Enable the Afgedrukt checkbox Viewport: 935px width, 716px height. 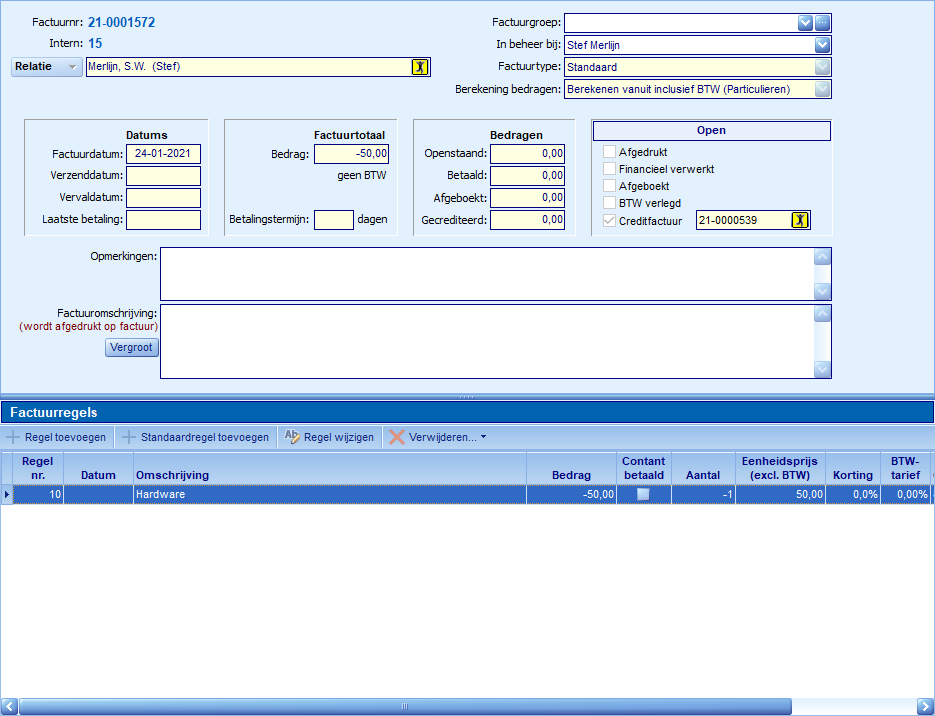tap(610, 152)
